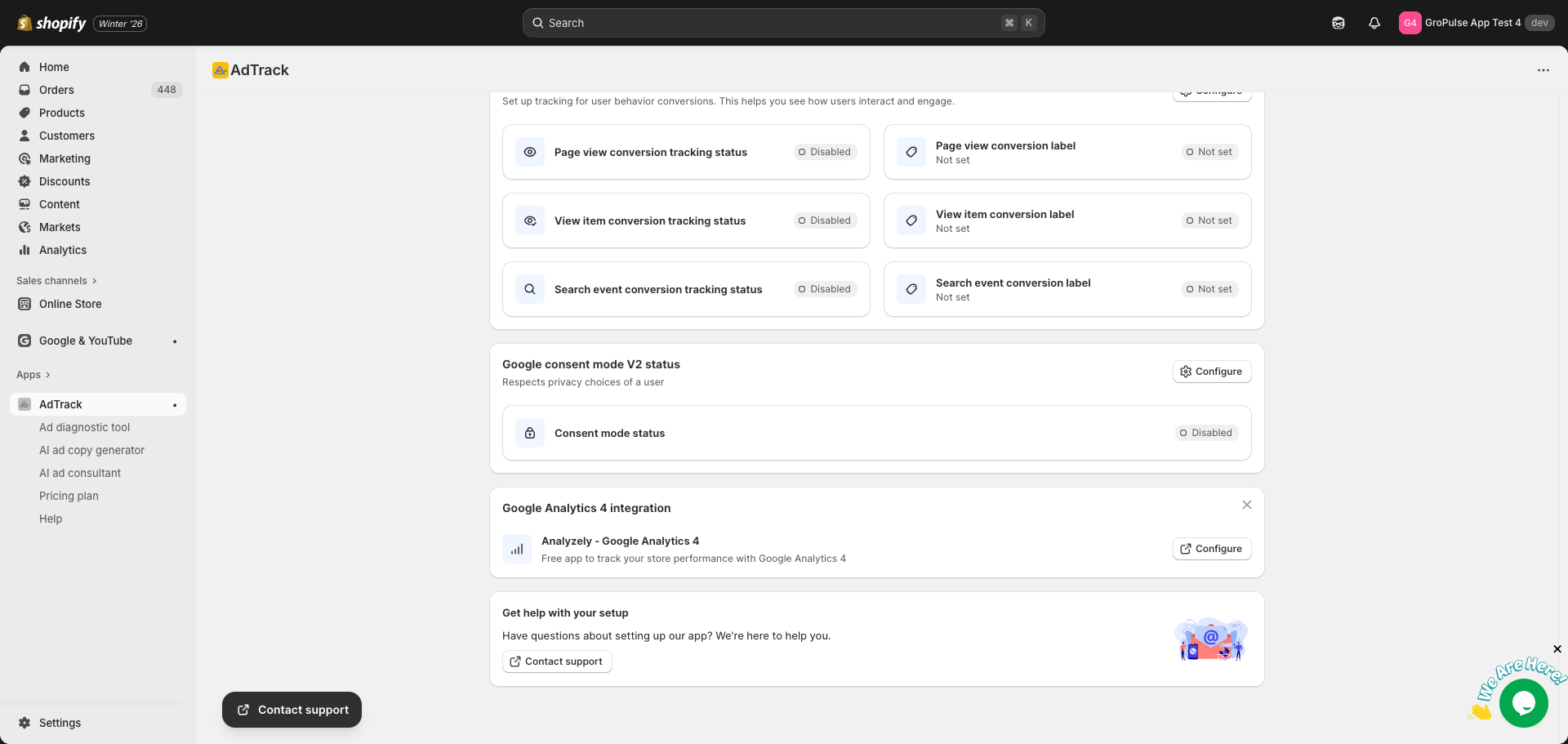The height and width of the screenshot is (744, 1568).
Task: Select the Analytics sidebar icon
Action: point(25,250)
